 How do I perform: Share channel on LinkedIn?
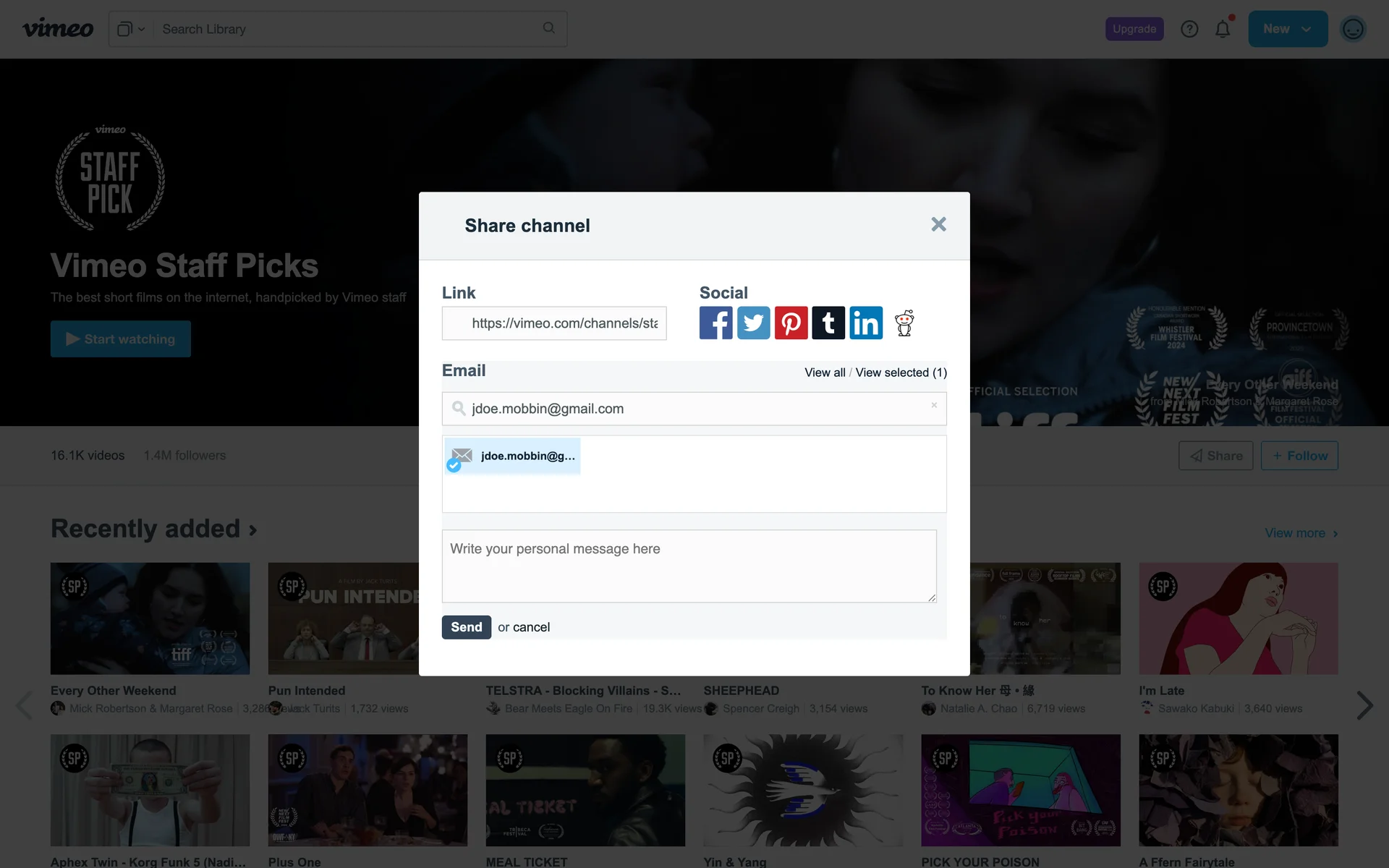pyautogui.click(x=866, y=323)
